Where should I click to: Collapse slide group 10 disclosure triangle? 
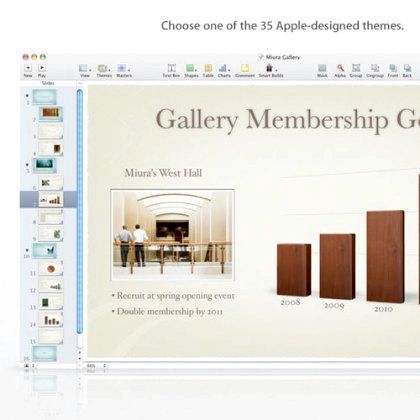click(27, 250)
